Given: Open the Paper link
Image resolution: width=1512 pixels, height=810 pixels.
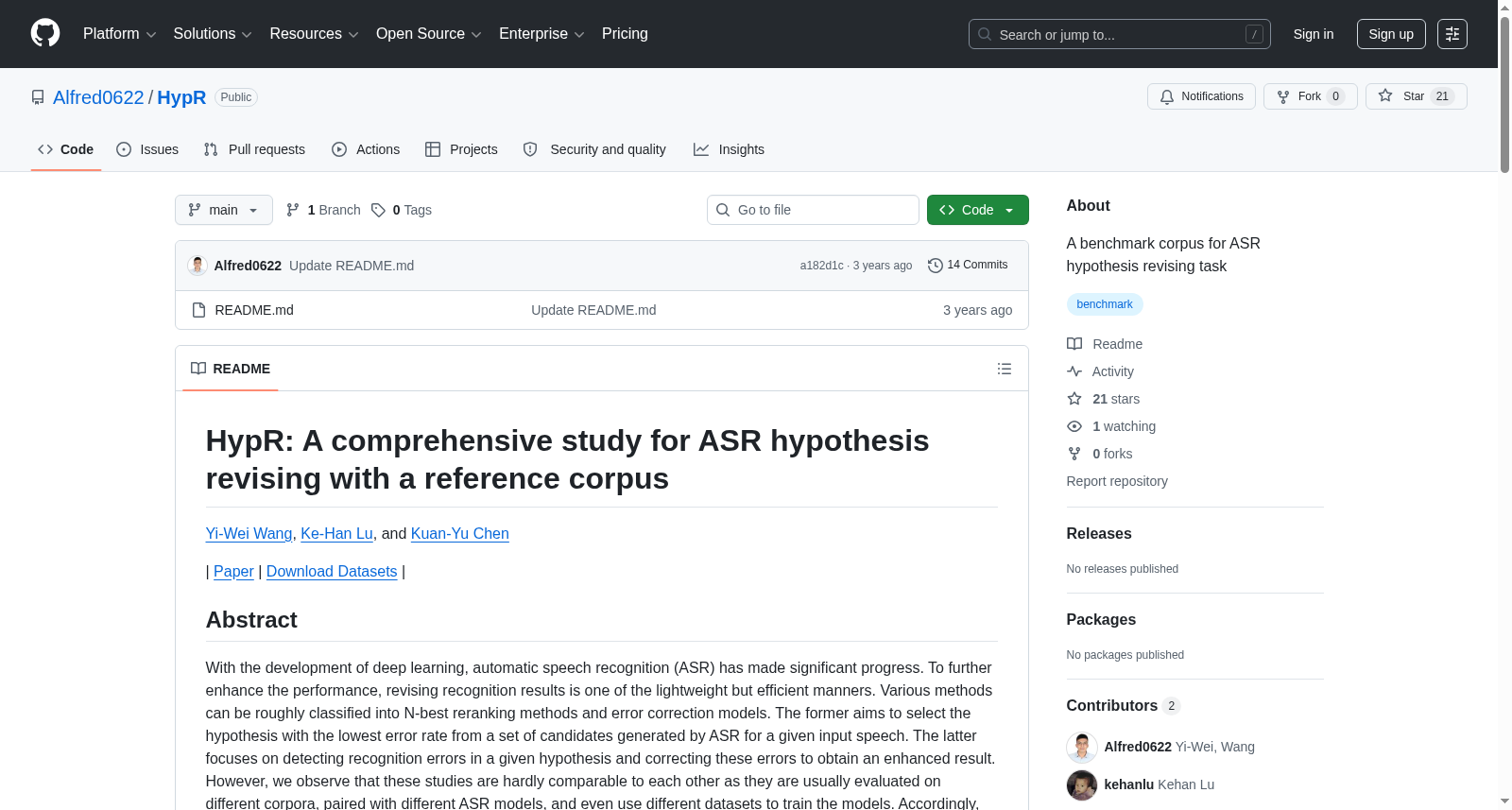Looking at the screenshot, I should (233, 572).
